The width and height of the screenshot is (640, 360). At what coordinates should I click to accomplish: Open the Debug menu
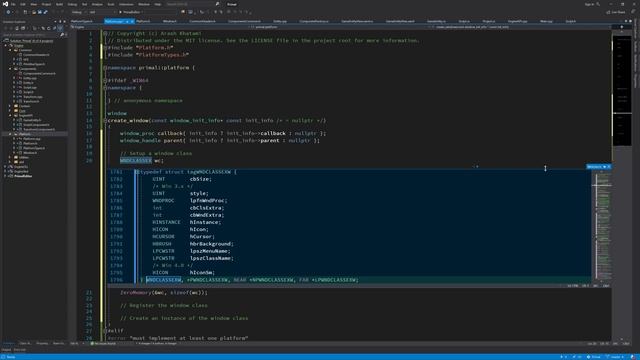pos(72,4)
